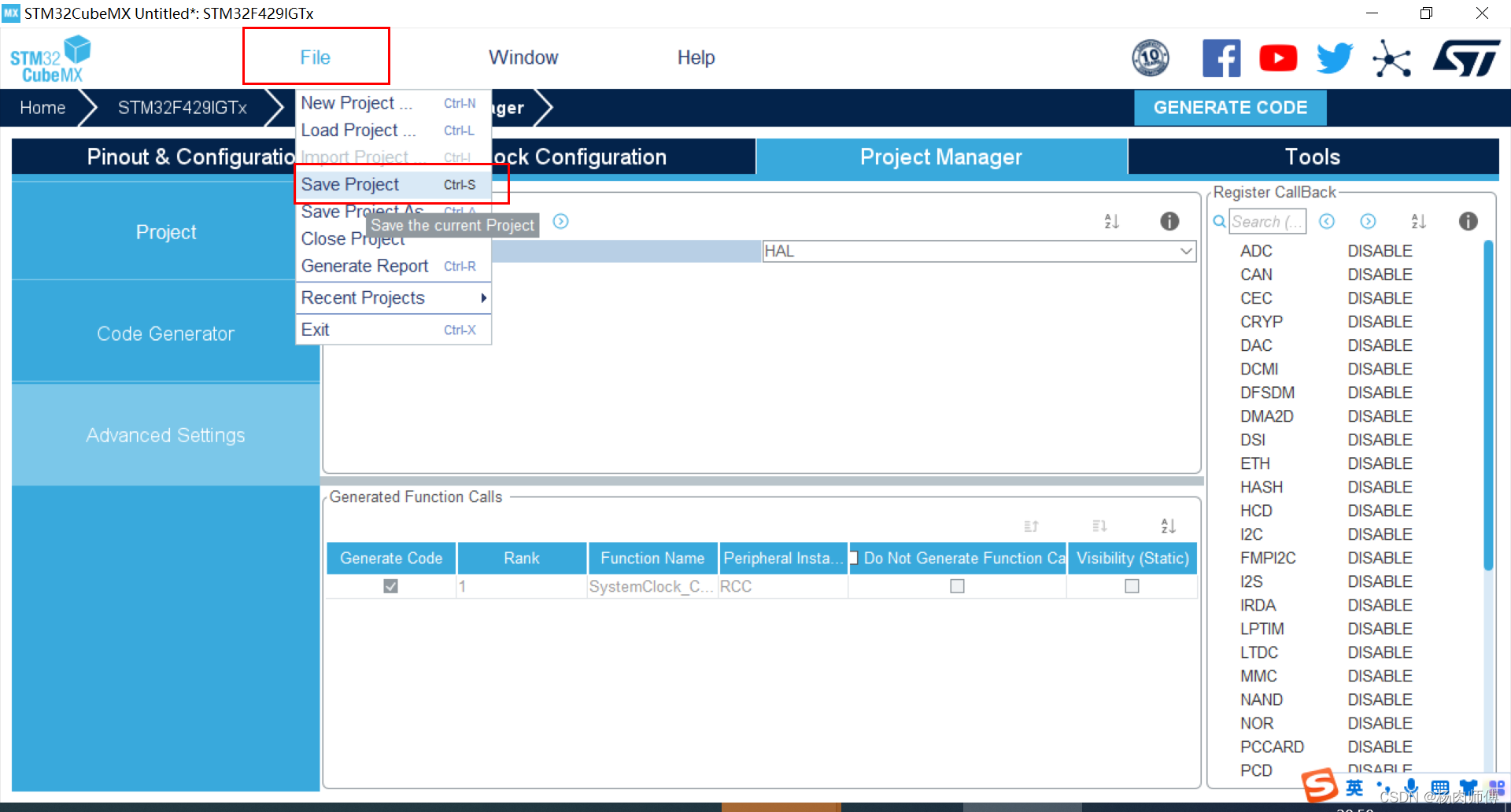This screenshot has height=812, width=1511.
Task: Toggle header Do Not Generate checkbox
Action: (853, 558)
